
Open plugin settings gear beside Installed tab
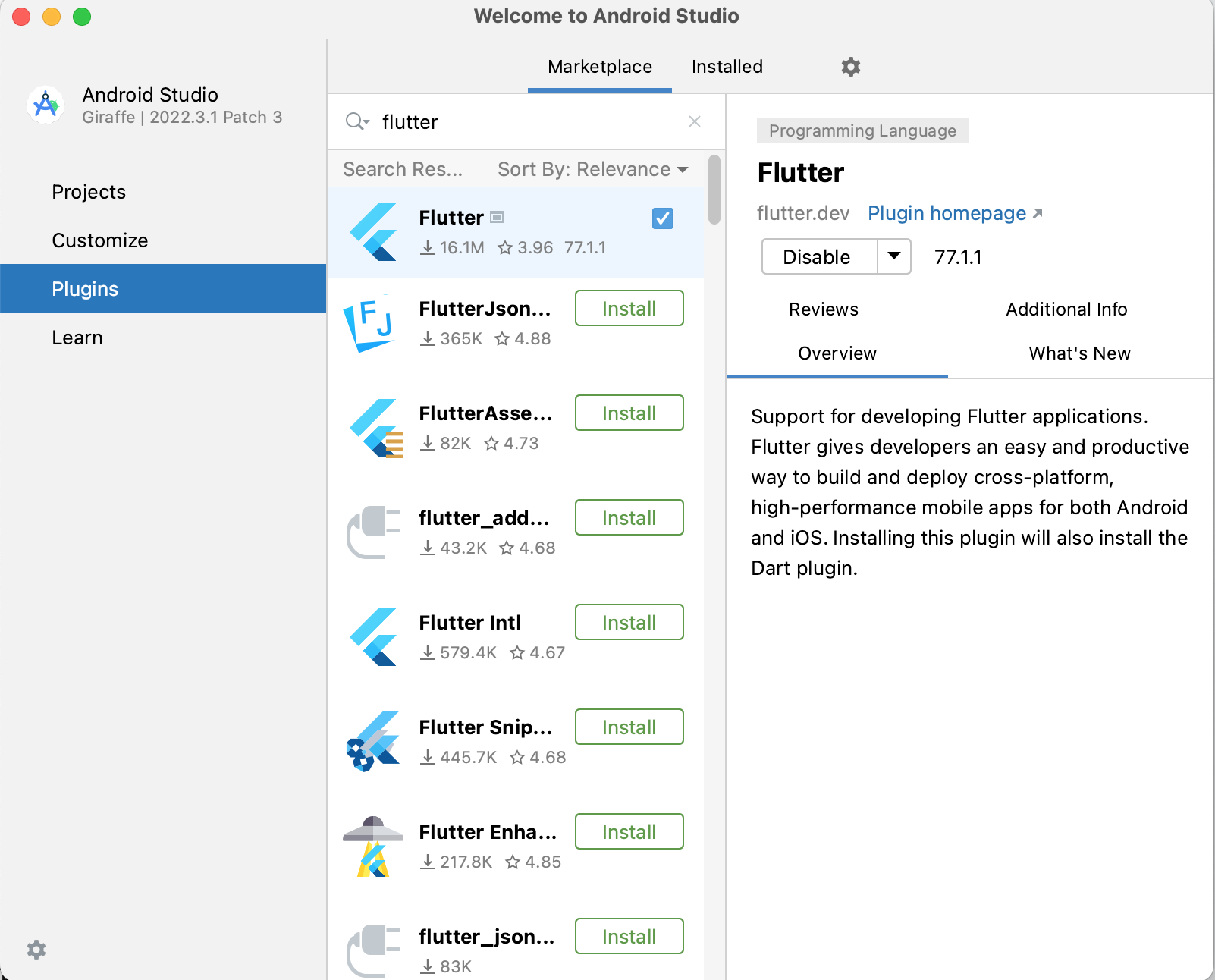(851, 67)
